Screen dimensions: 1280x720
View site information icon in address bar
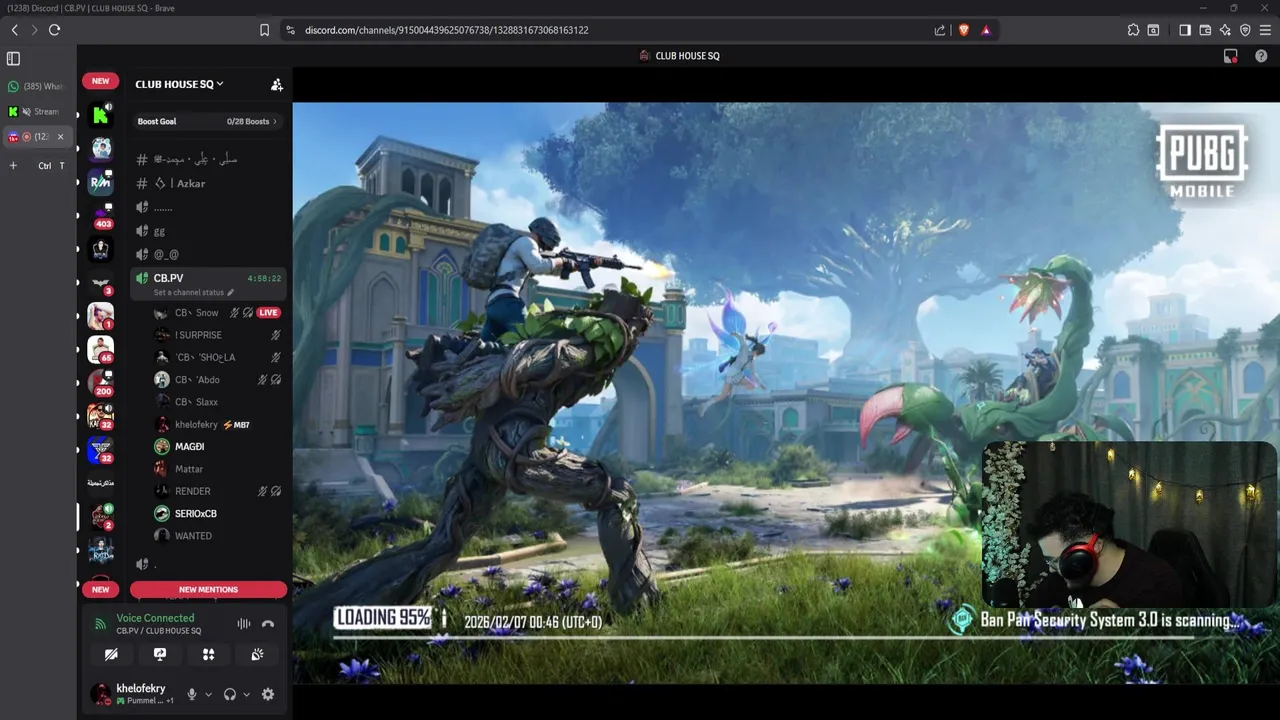(289, 30)
